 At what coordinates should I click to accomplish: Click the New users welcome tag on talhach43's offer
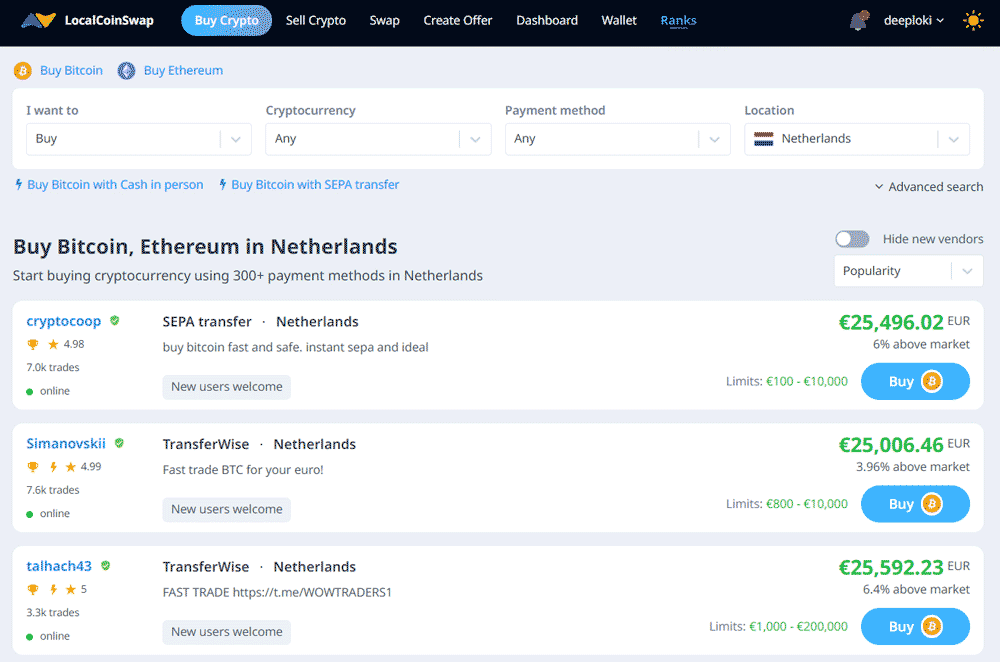click(226, 631)
